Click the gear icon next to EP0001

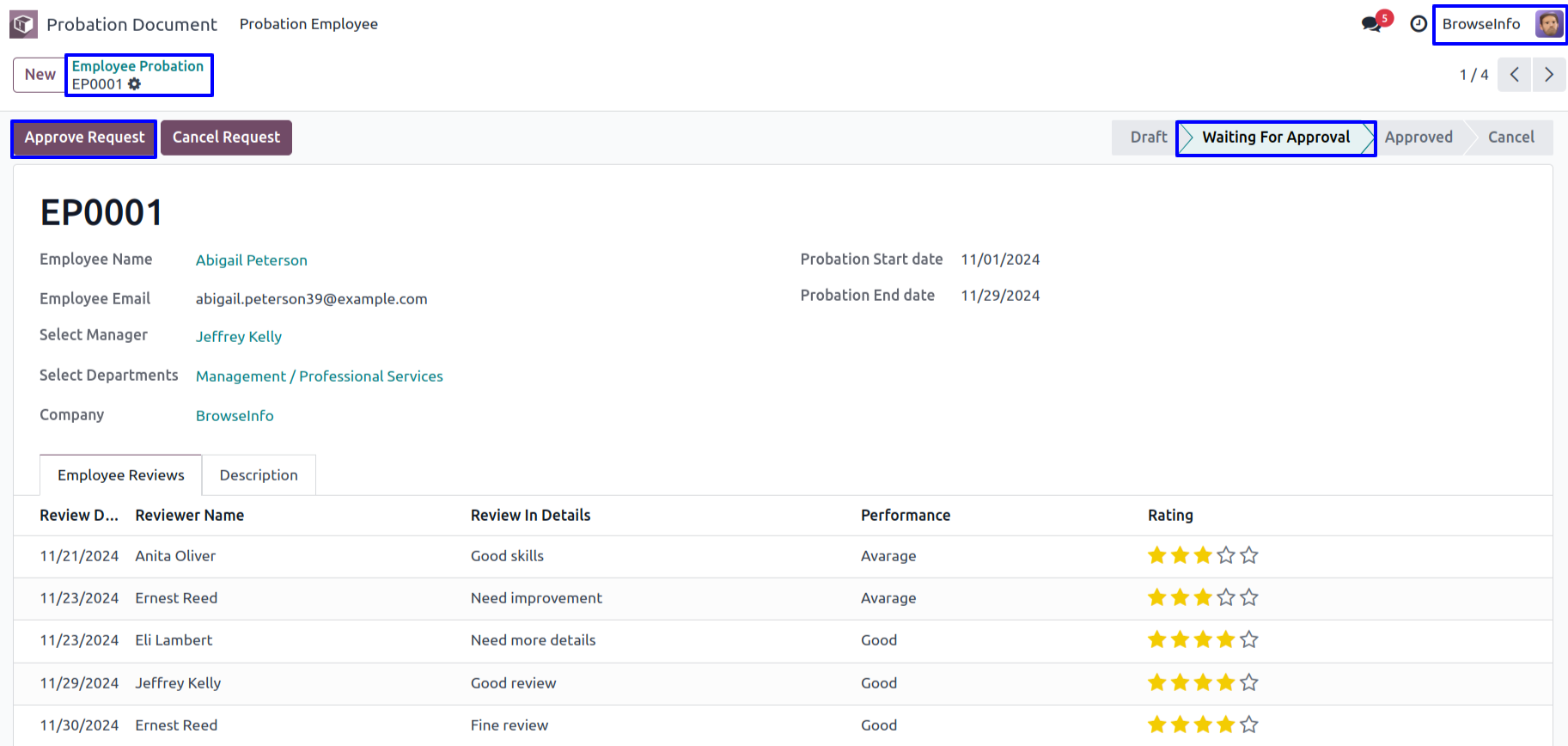pos(135,84)
